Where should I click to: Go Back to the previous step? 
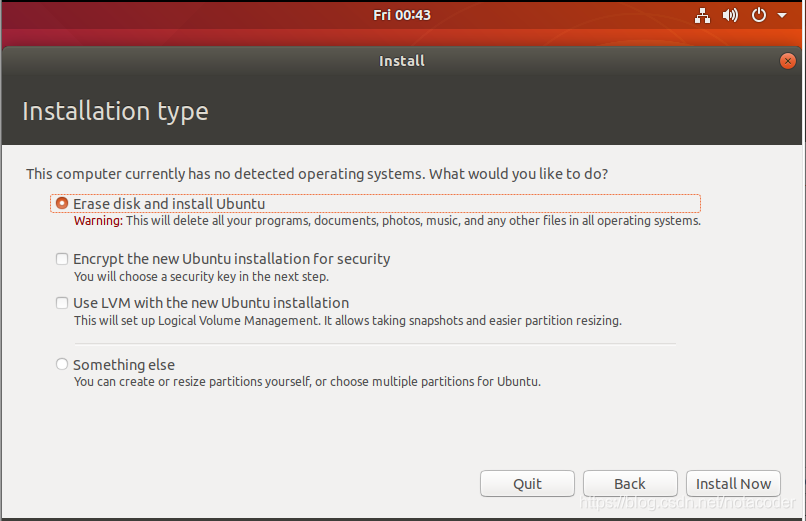point(630,483)
